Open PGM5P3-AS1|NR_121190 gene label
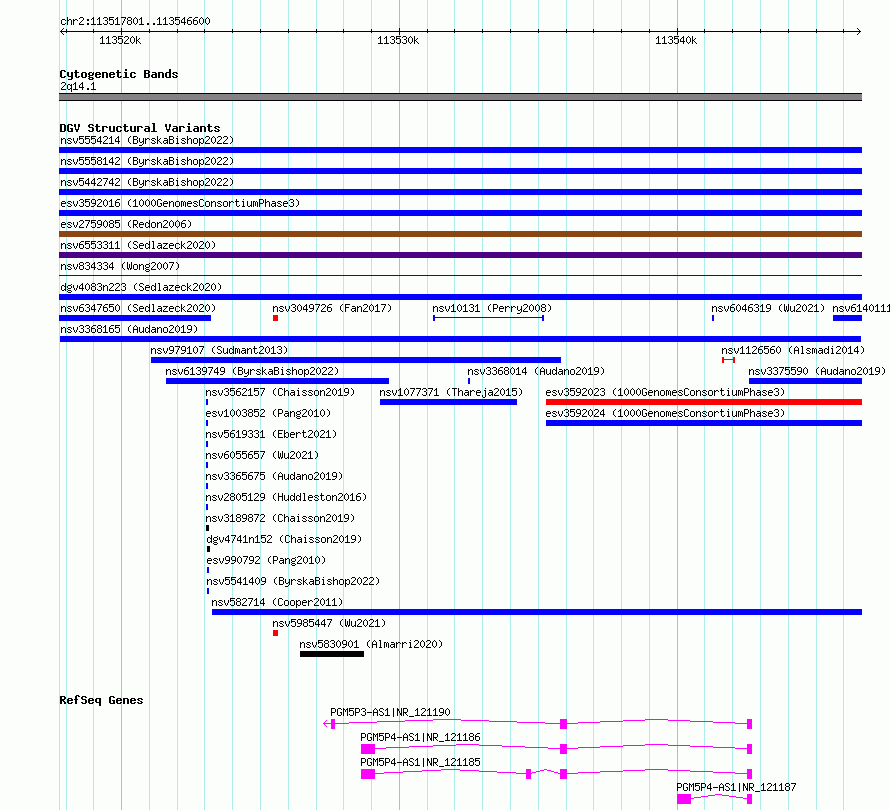890x810 pixels. pos(391,712)
